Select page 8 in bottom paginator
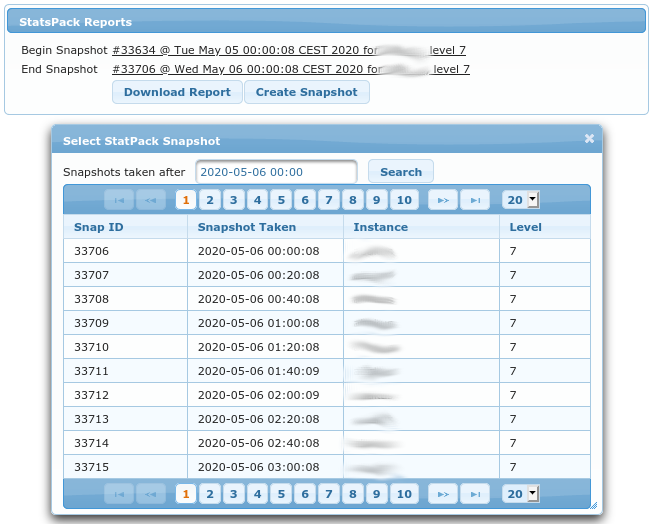This screenshot has height=524, width=652. click(x=353, y=494)
